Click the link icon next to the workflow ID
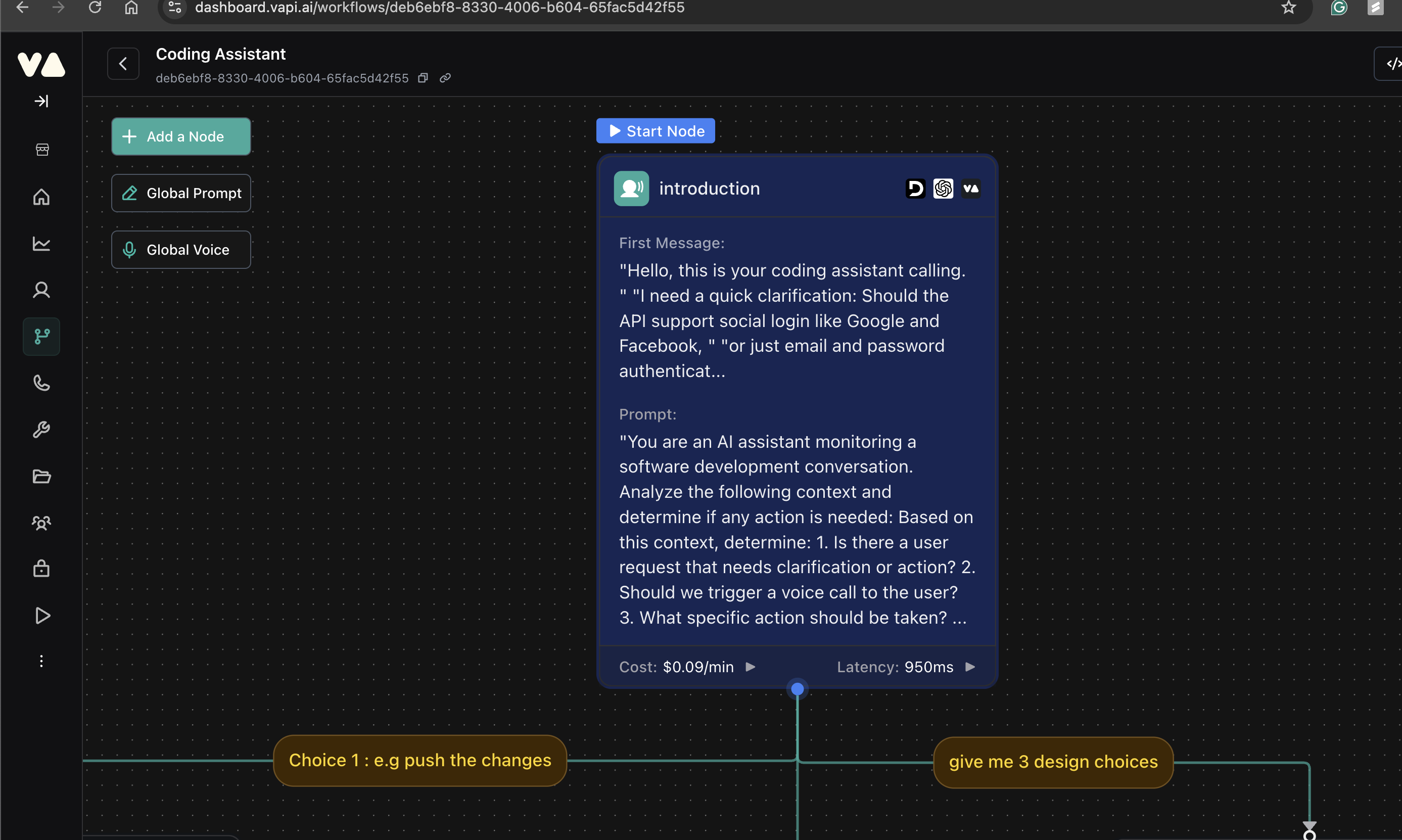The image size is (1402, 840). (445, 78)
